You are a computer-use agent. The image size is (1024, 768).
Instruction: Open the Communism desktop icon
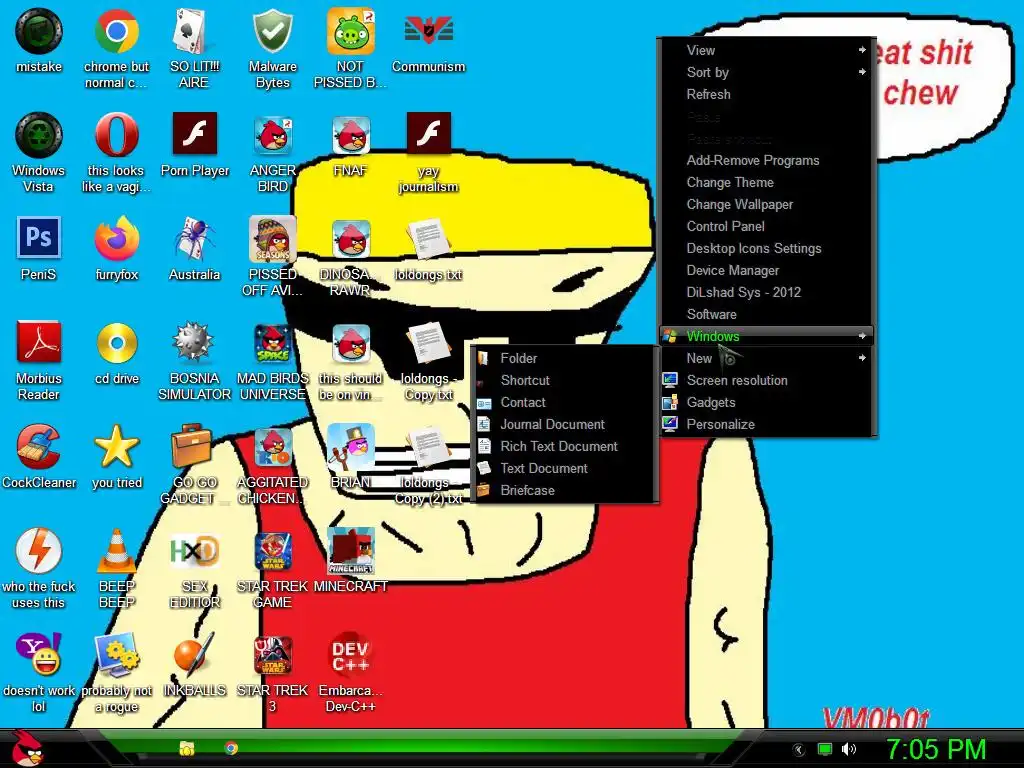428,31
